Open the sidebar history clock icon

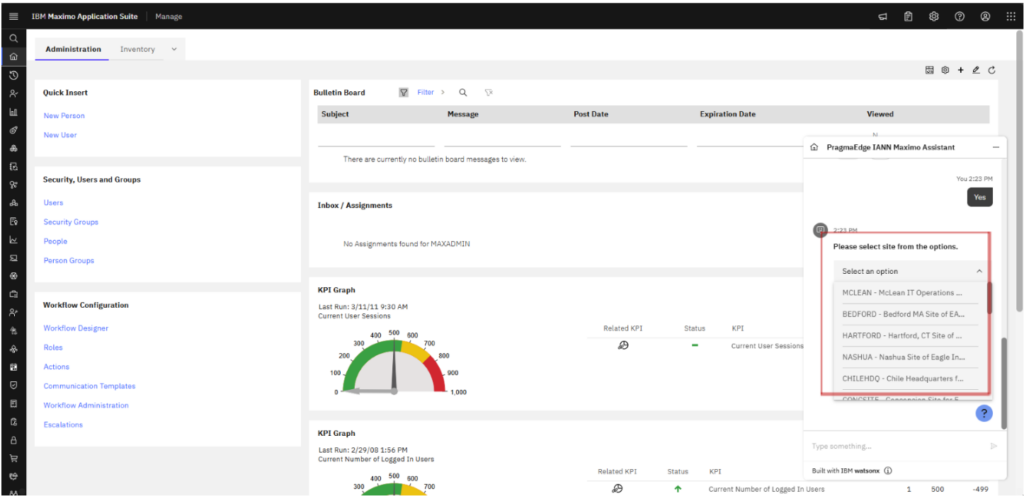pyautogui.click(x=14, y=75)
